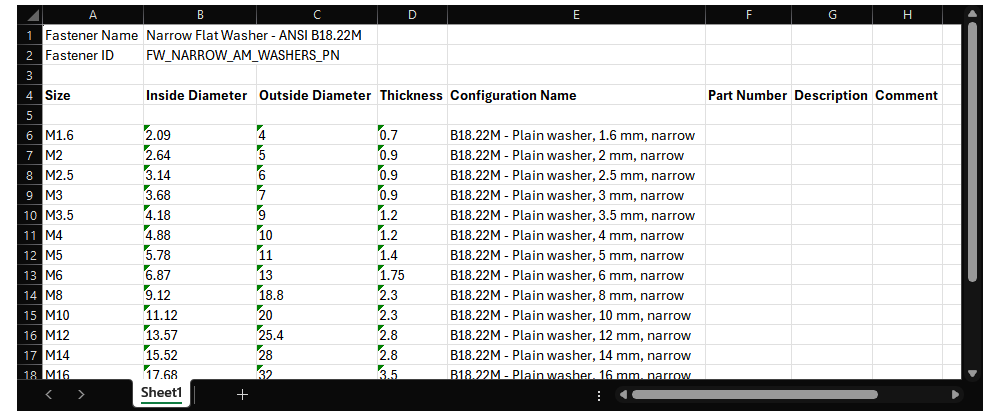Select column E header
The image size is (1000, 417).
(x=577, y=15)
